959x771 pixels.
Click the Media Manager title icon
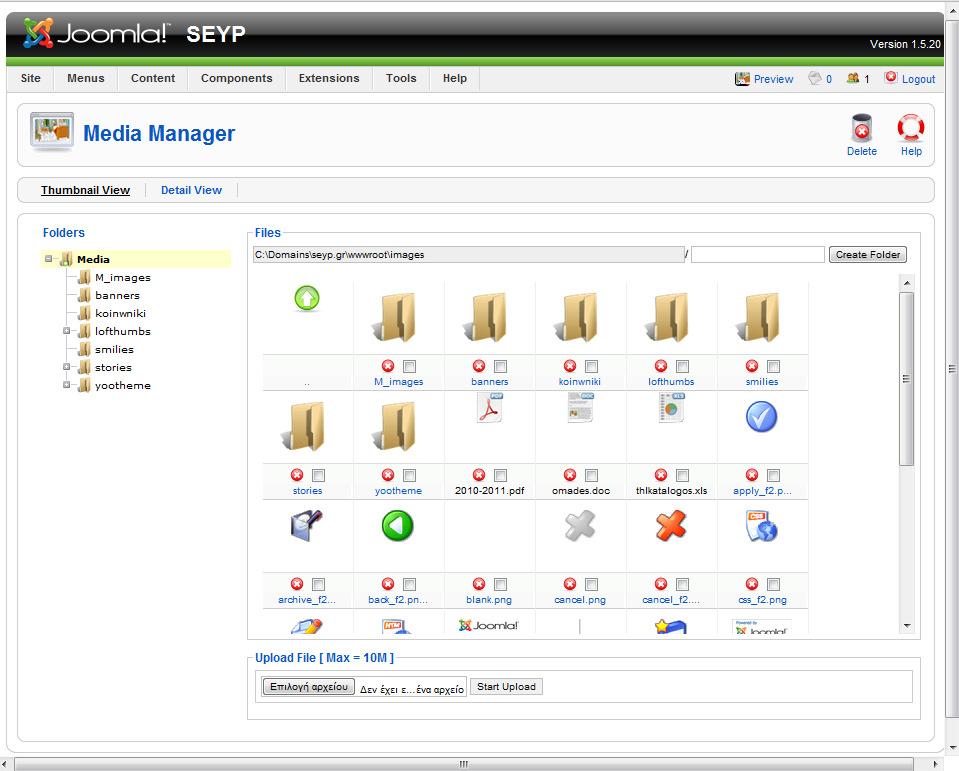(x=52, y=131)
